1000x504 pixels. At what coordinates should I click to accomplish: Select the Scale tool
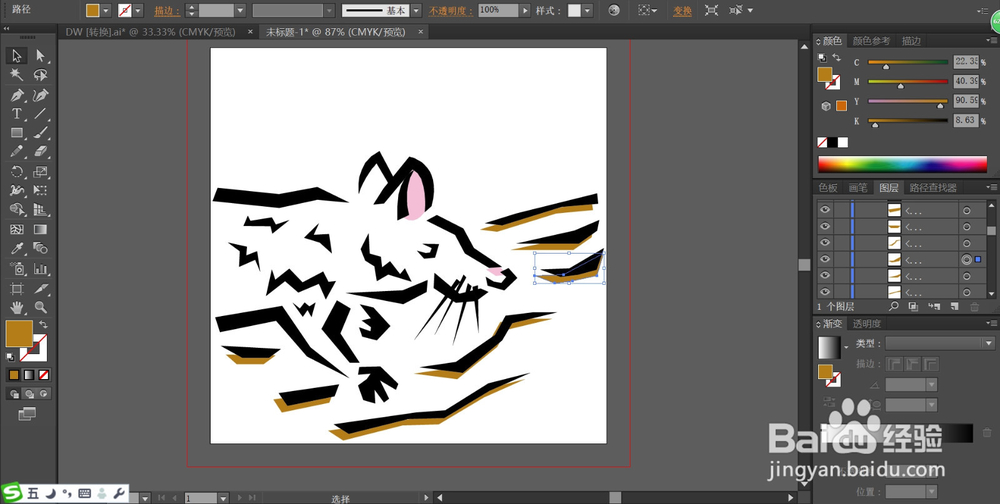[41, 172]
